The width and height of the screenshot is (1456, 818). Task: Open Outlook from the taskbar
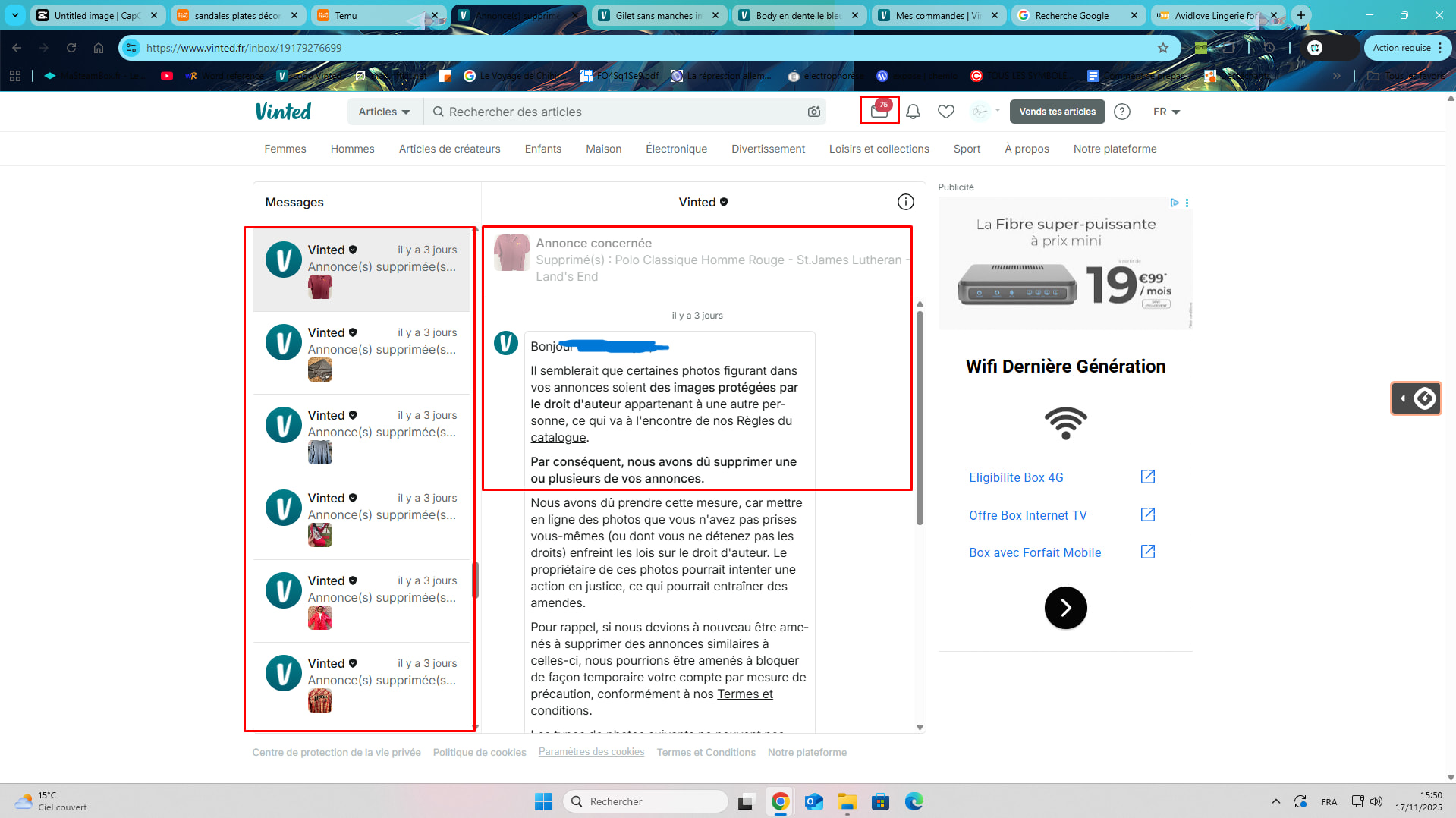point(814,801)
